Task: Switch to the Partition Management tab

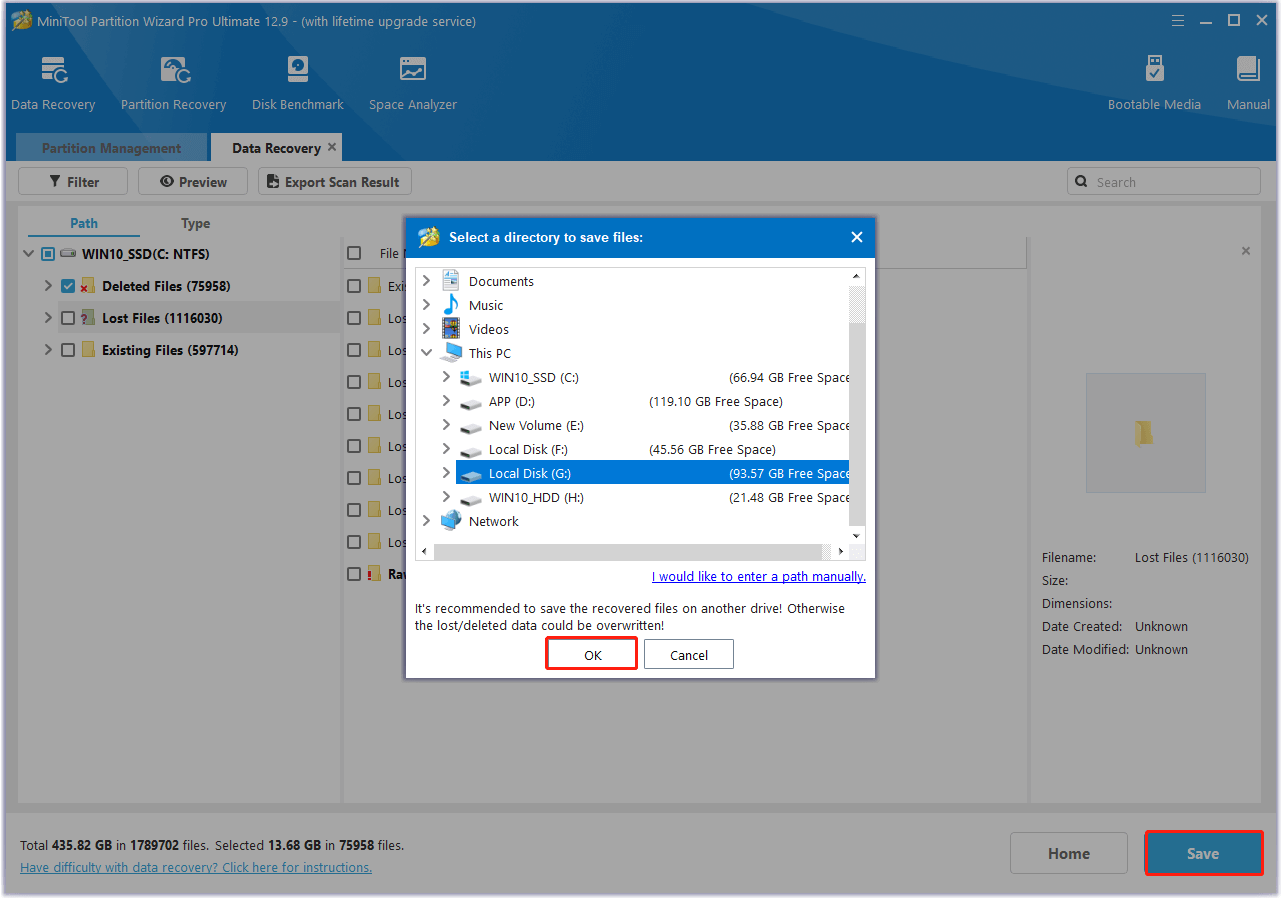Action: (x=111, y=147)
